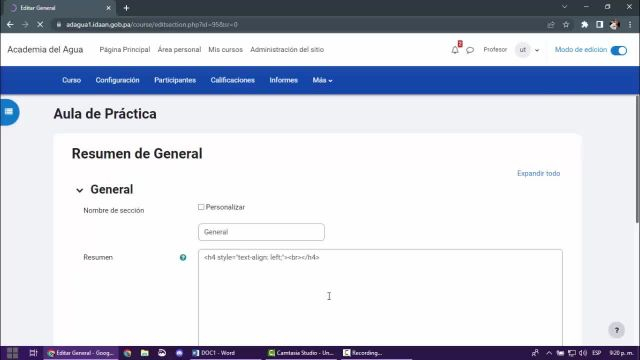
Task: Open the notifications bell icon
Action: click(x=455, y=50)
